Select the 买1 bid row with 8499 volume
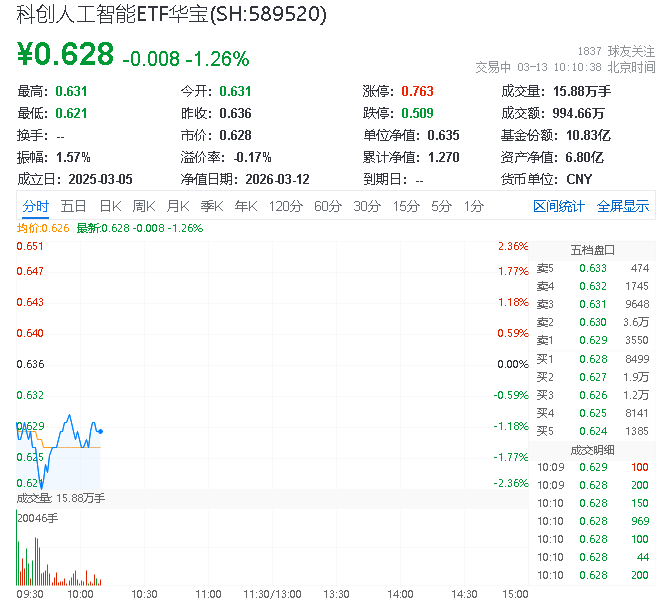 click(592, 358)
